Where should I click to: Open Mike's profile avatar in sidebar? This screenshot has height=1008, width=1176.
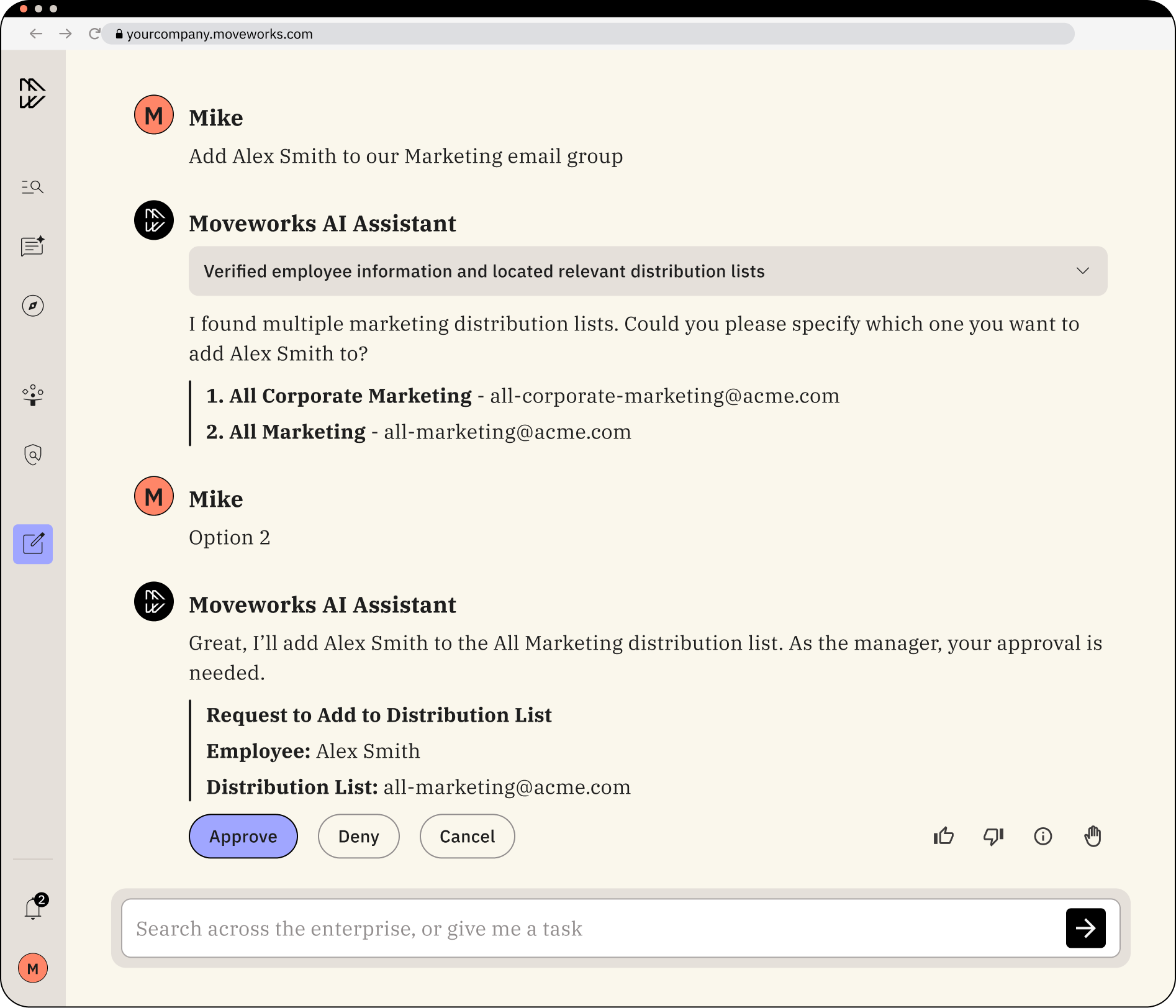[x=32, y=968]
